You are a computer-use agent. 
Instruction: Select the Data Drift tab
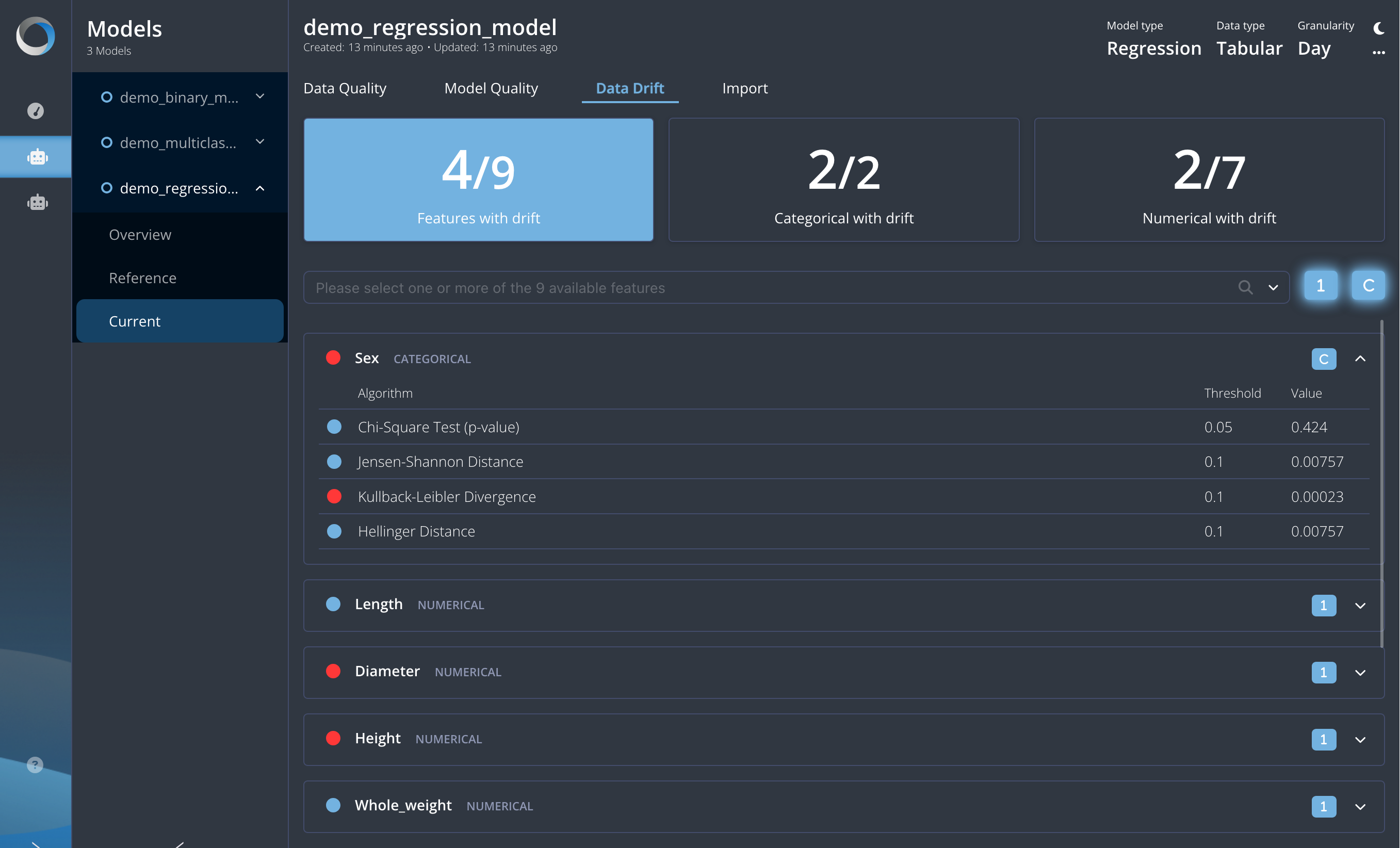click(x=629, y=88)
